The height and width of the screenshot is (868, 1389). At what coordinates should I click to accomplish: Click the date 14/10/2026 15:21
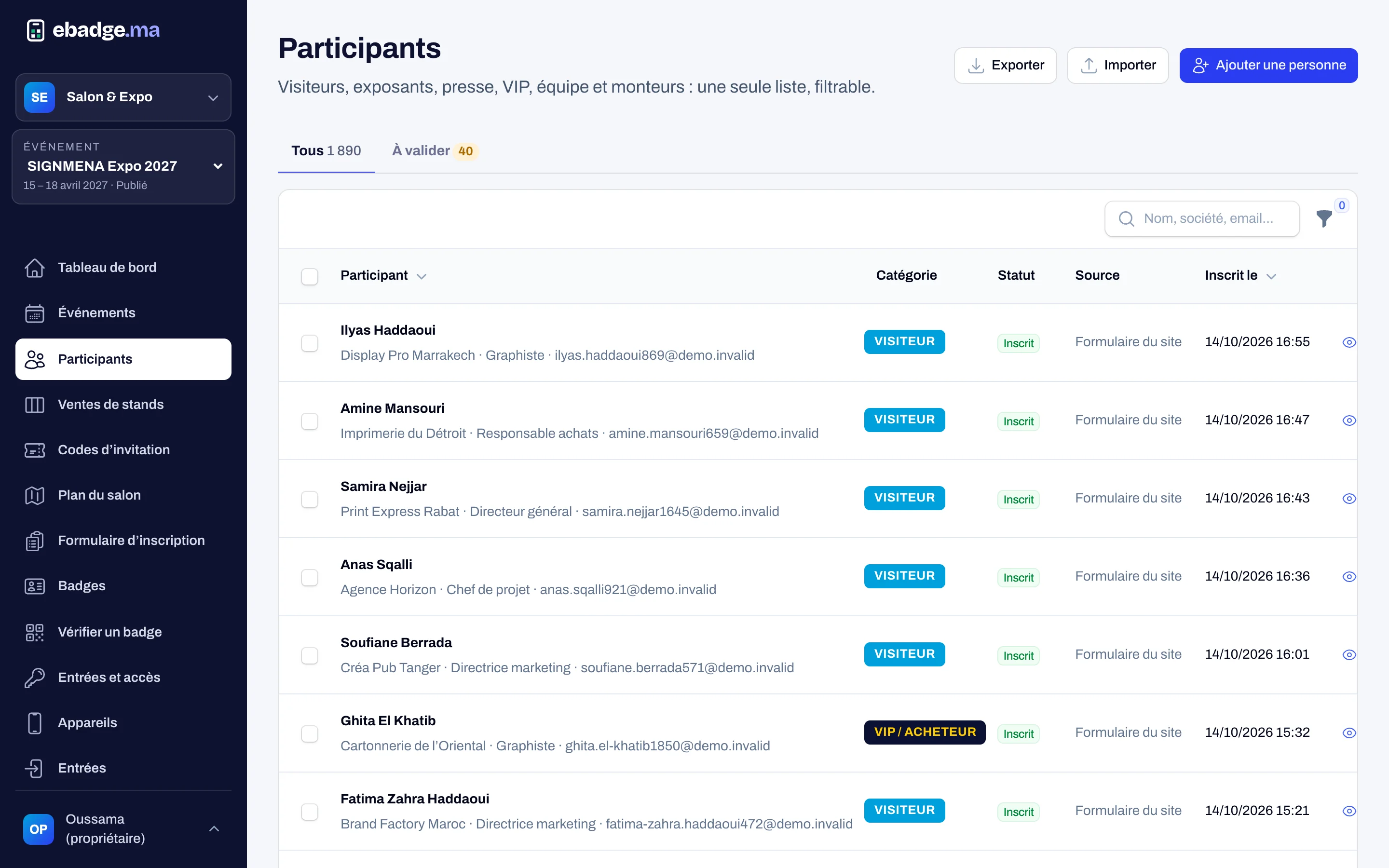point(1257,811)
